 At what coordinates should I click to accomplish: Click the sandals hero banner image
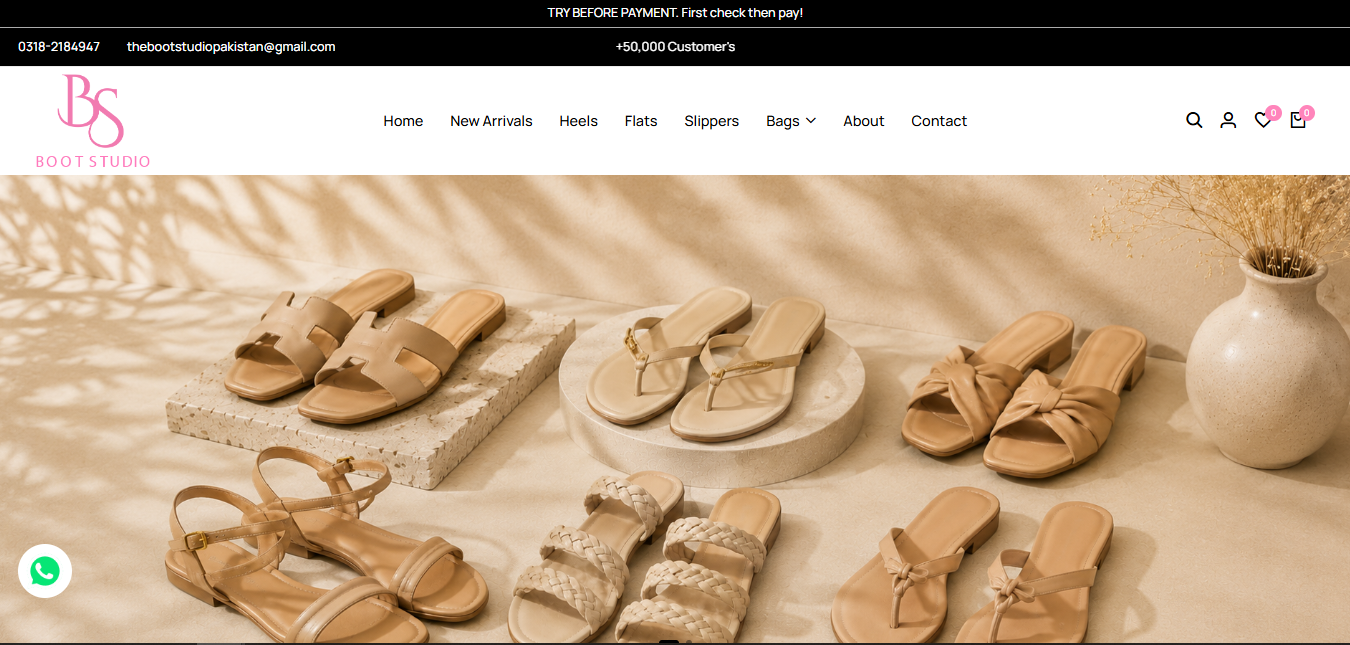675,409
